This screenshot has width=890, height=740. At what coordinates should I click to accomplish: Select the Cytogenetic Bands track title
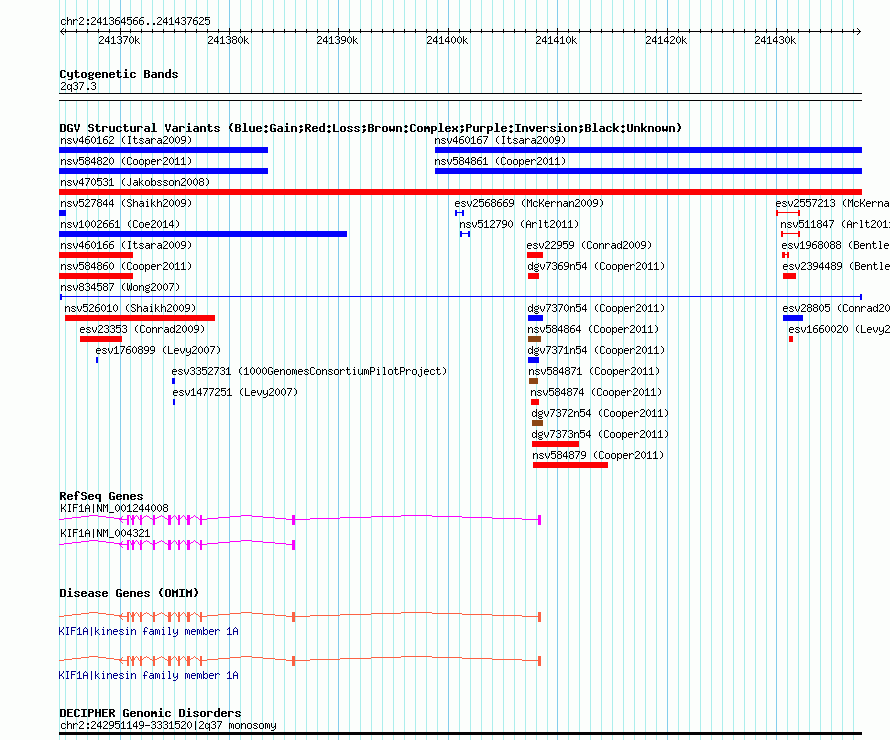pyautogui.click(x=119, y=74)
